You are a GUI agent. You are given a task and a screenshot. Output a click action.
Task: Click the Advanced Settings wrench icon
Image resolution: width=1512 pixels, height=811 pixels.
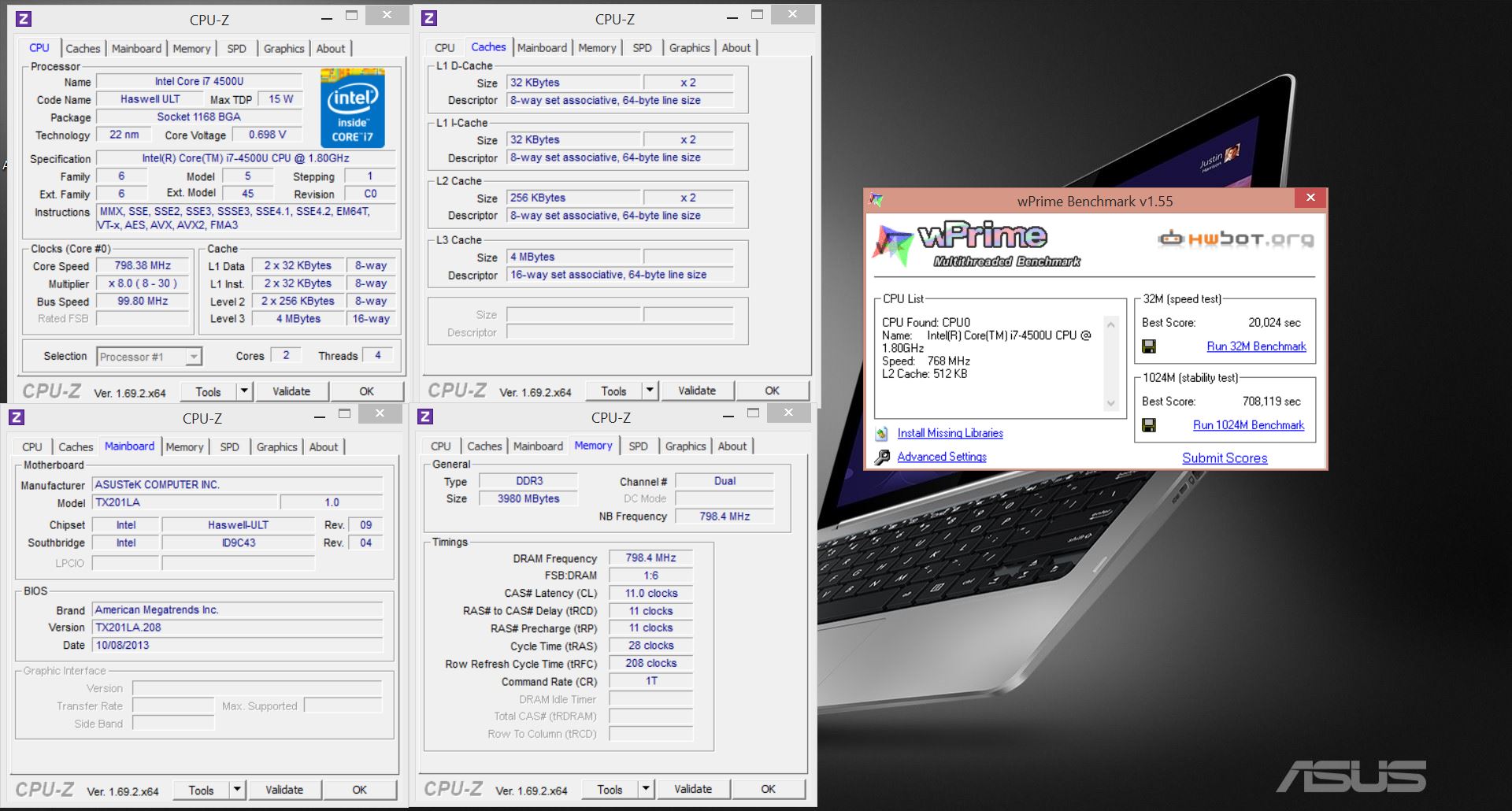(882, 457)
